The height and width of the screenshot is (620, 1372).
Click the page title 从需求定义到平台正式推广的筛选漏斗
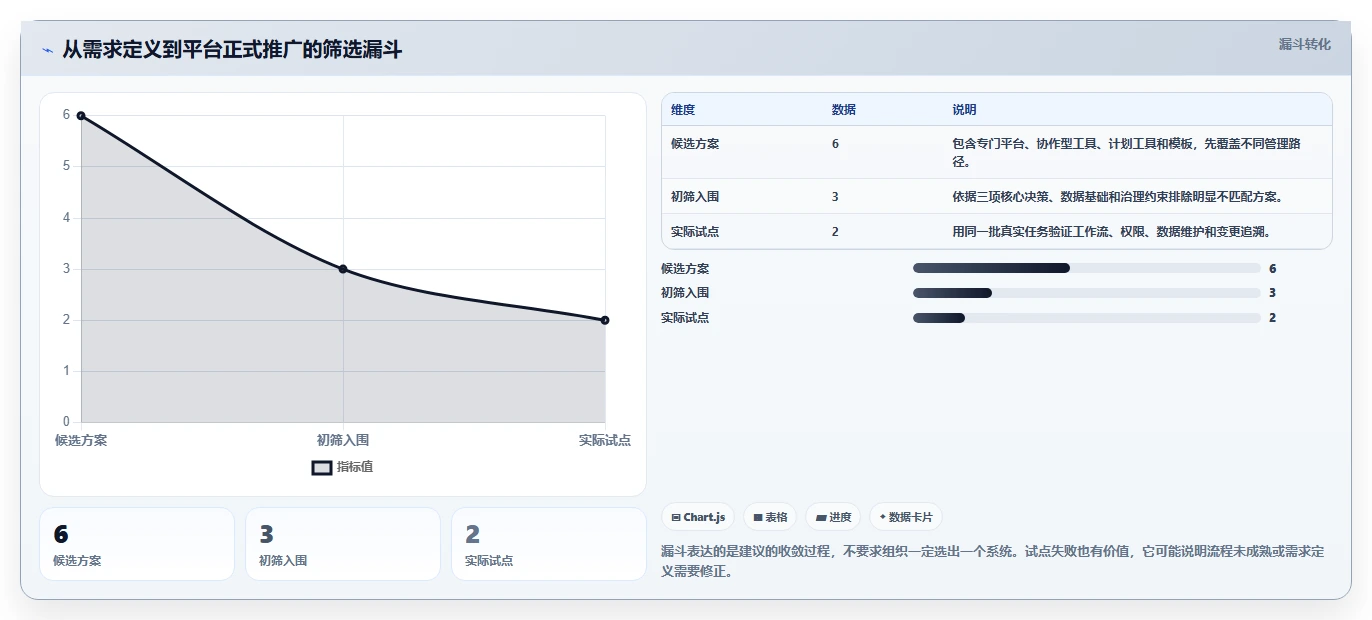pos(232,50)
